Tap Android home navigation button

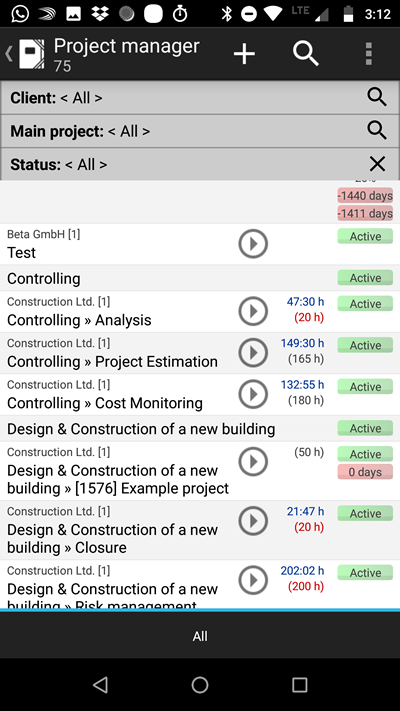point(200,685)
